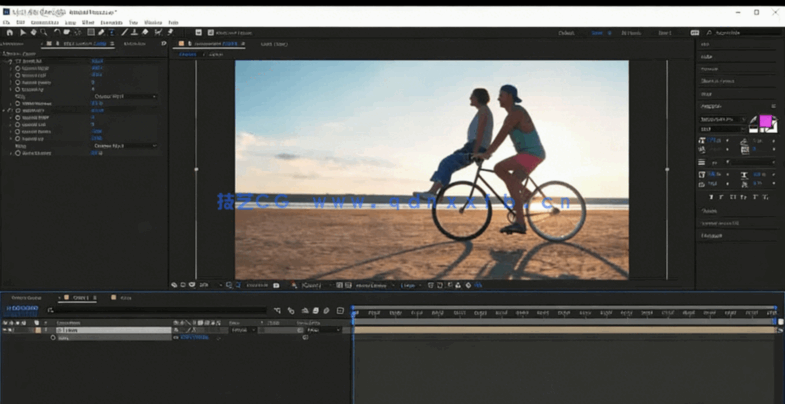The width and height of the screenshot is (785, 404).
Task: Hide layer 1 with the eye toggle
Action: (6, 330)
